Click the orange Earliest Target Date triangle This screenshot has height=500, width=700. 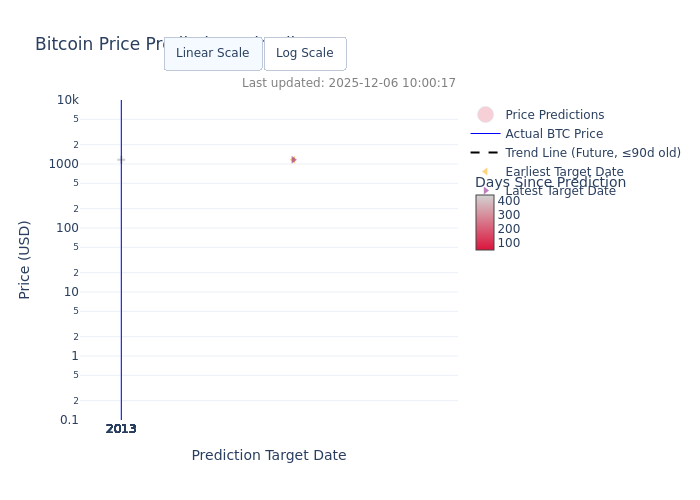coord(485,172)
